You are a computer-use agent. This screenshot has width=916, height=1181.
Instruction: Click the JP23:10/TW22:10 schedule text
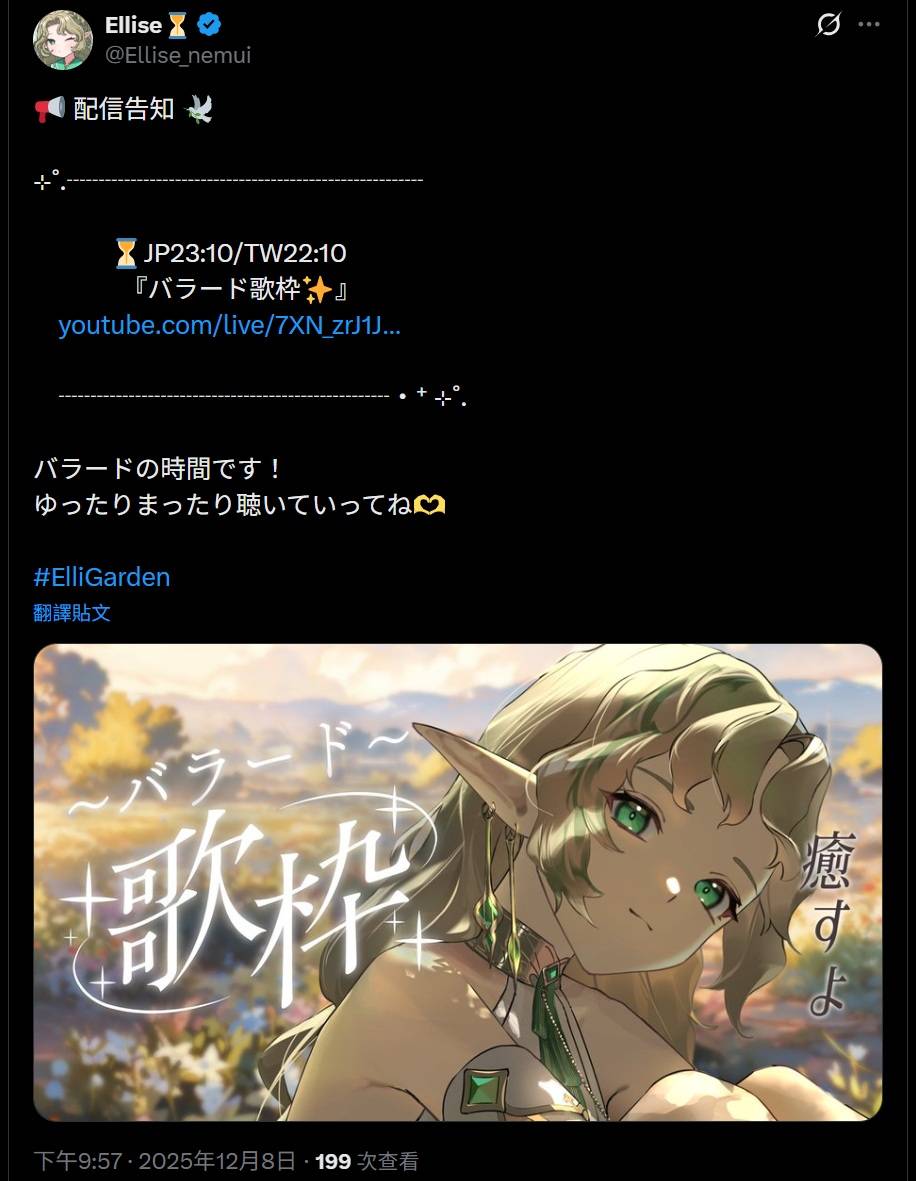pyautogui.click(x=245, y=253)
